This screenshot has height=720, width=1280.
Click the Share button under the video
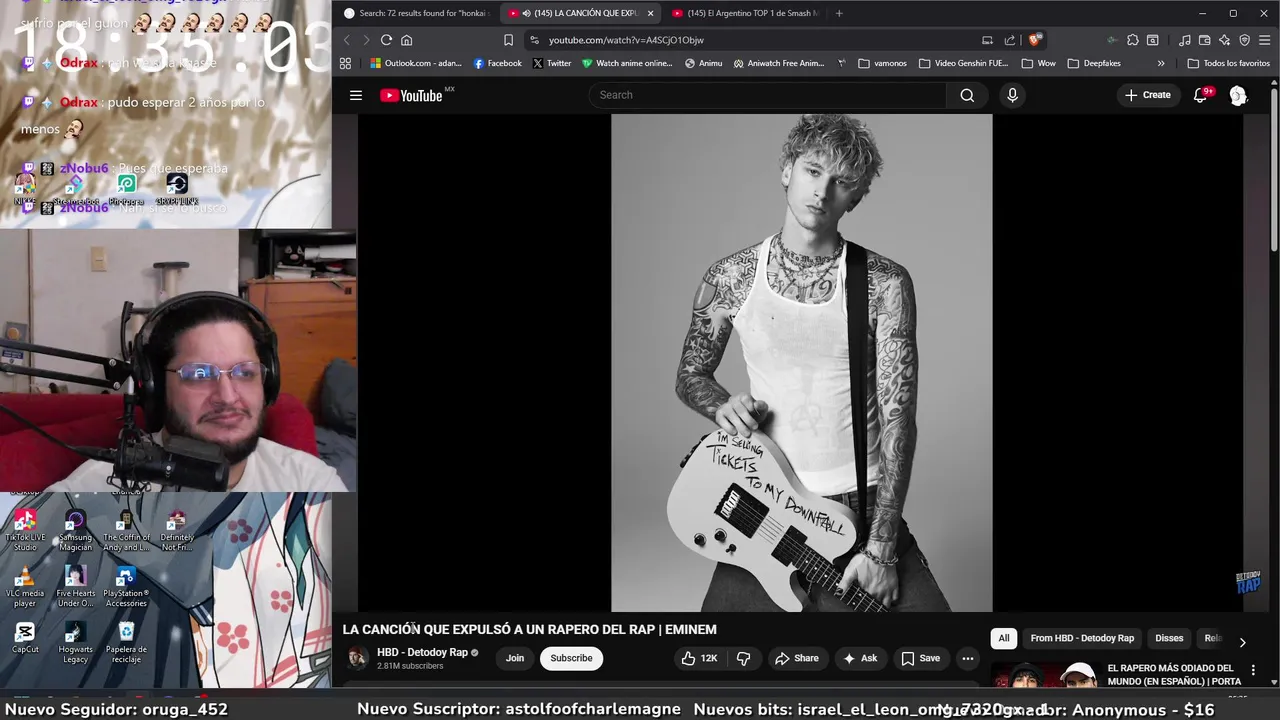click(797, 658)
